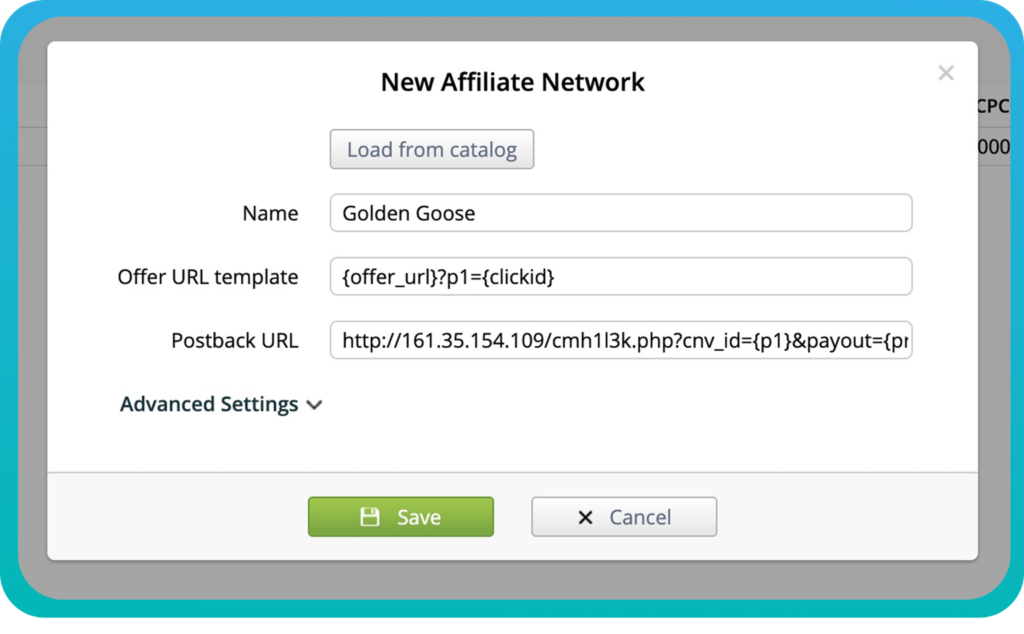Focus the Name input field
The image size is (1024, 634).
[x=621, y=213]
